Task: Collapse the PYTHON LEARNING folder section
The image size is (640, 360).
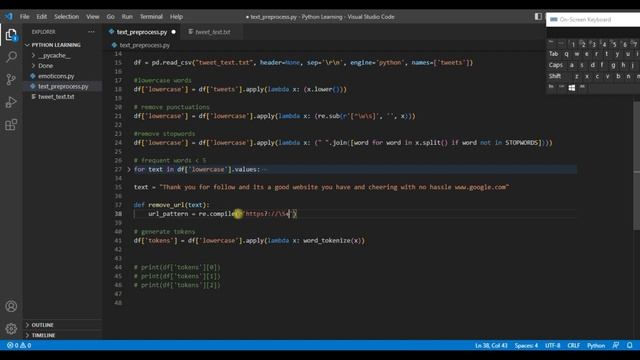Action: coord(56,45)
